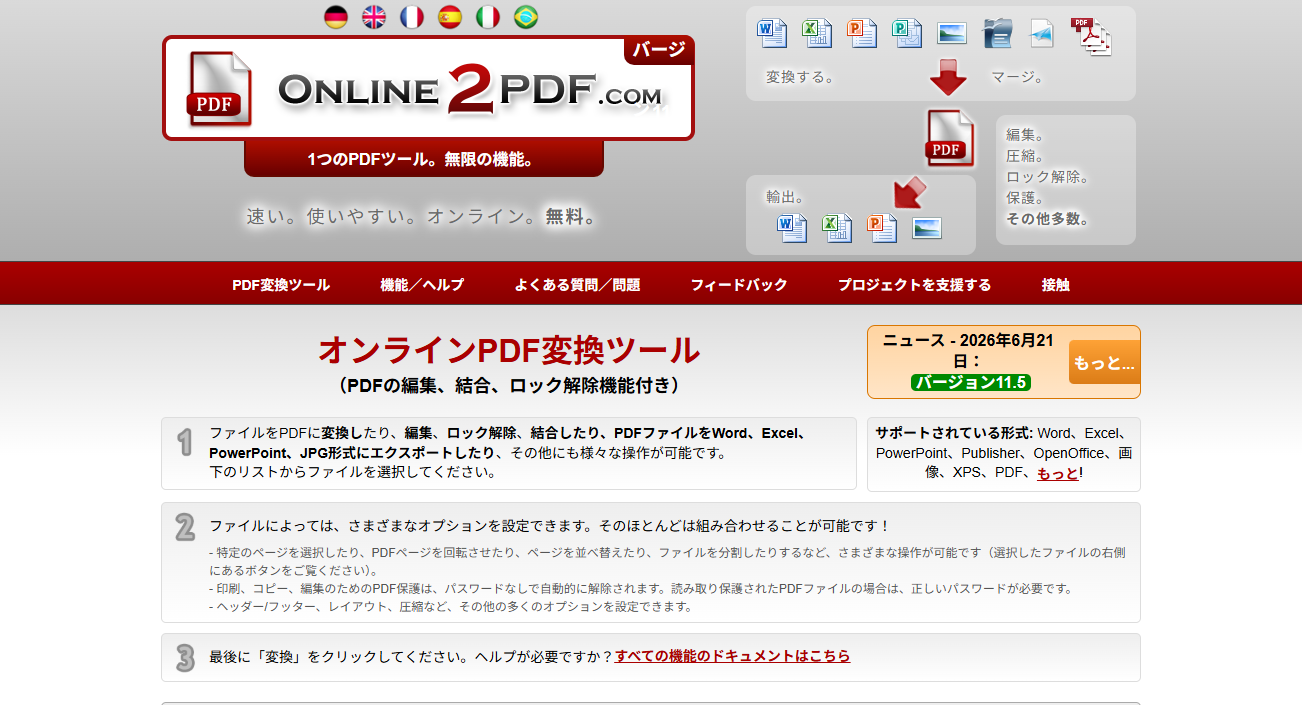Open the フィードバック menu item
This screenshot has height=705, width=1302.
coord(739,285)
